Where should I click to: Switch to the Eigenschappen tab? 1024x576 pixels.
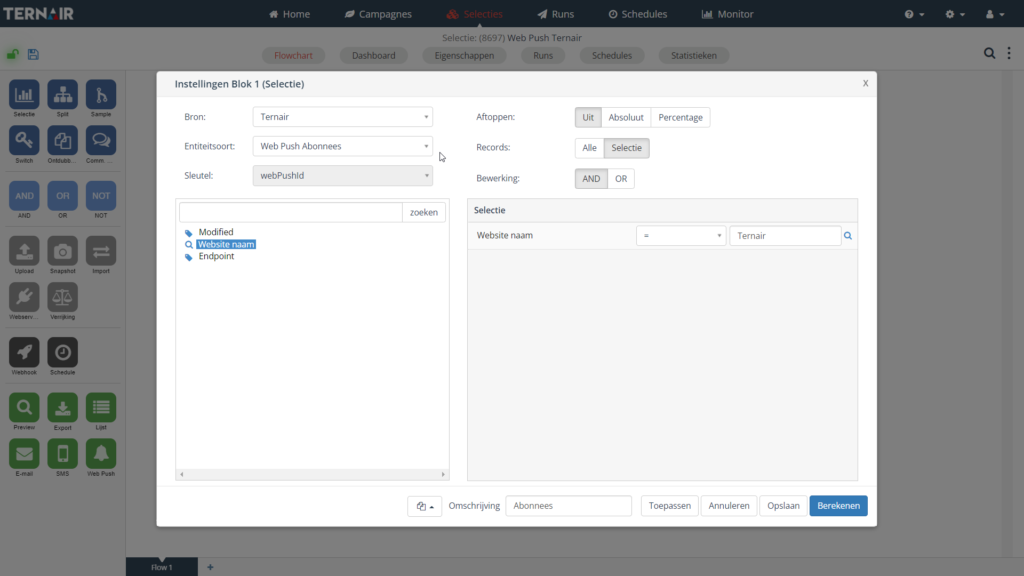464,56
